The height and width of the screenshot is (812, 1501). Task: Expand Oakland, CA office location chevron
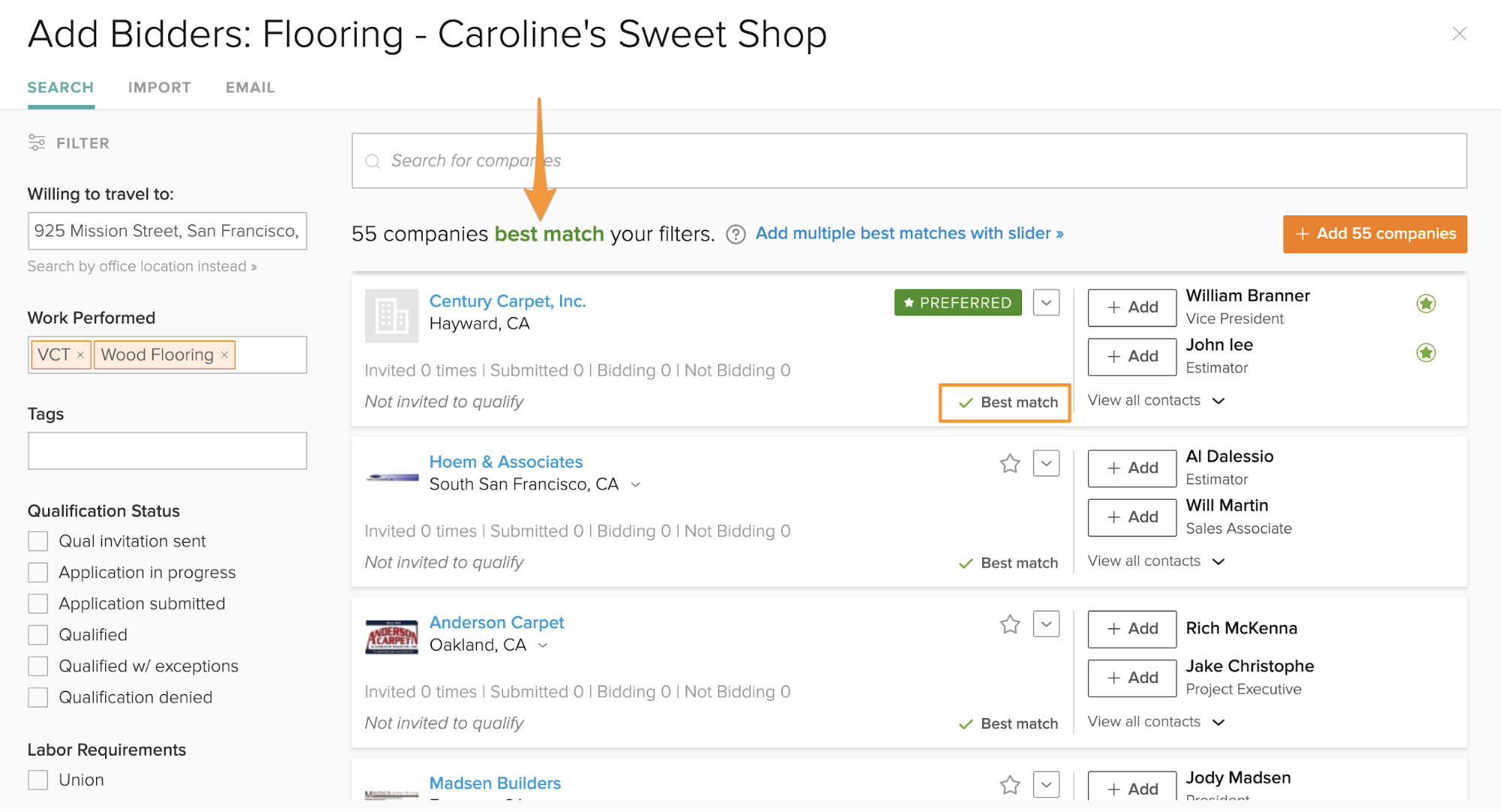tap(543, 645)
